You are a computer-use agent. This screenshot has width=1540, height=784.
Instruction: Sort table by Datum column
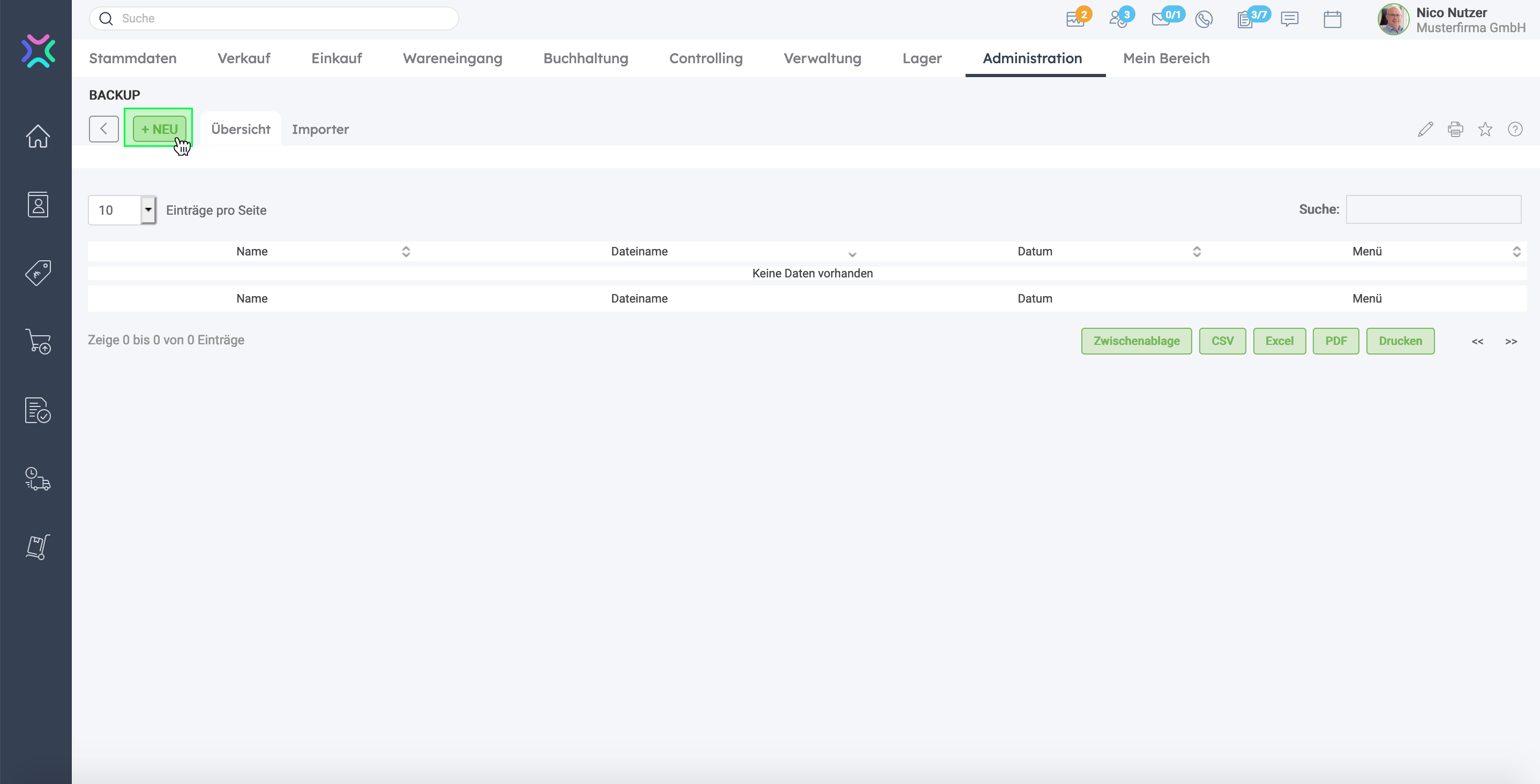pos(1035,252)
